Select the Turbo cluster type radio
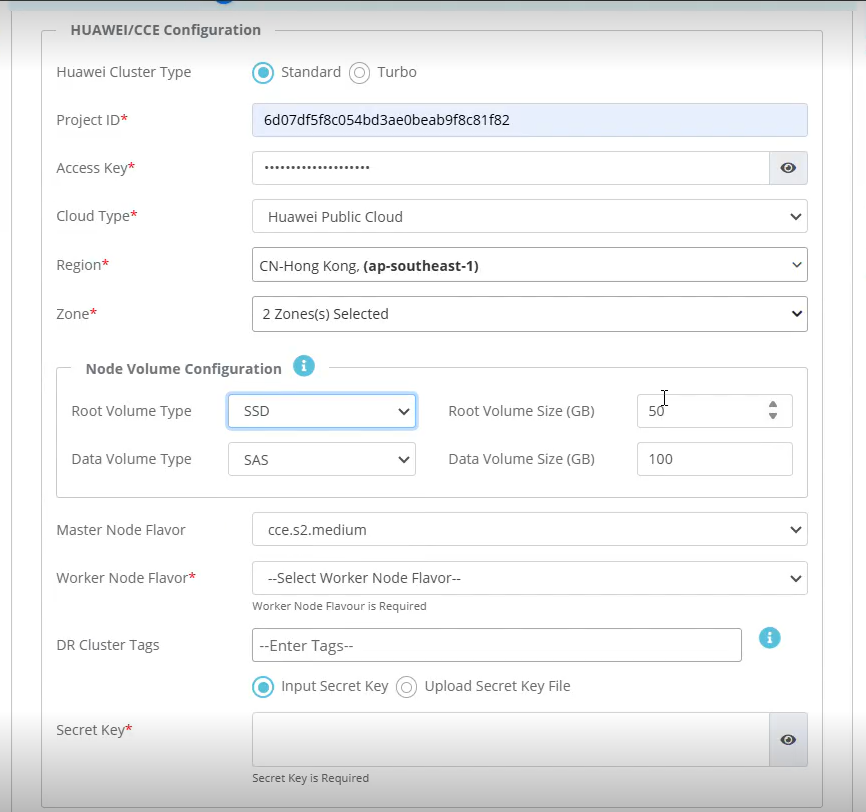Image resolution: width=866 pixels, height=812 pixels. click(359, 72)
